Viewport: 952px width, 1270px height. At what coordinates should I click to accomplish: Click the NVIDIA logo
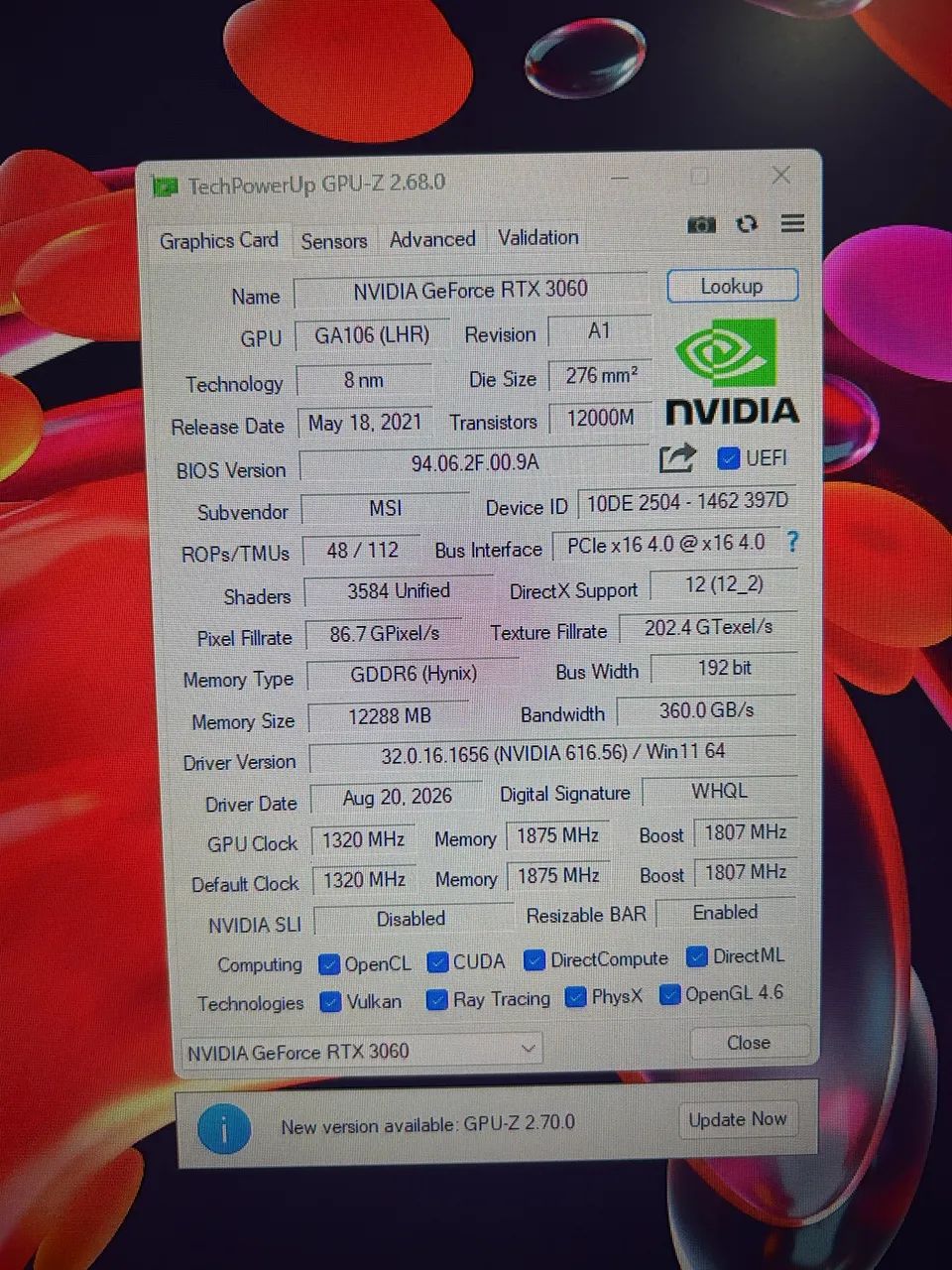click(x=732, y=371)
